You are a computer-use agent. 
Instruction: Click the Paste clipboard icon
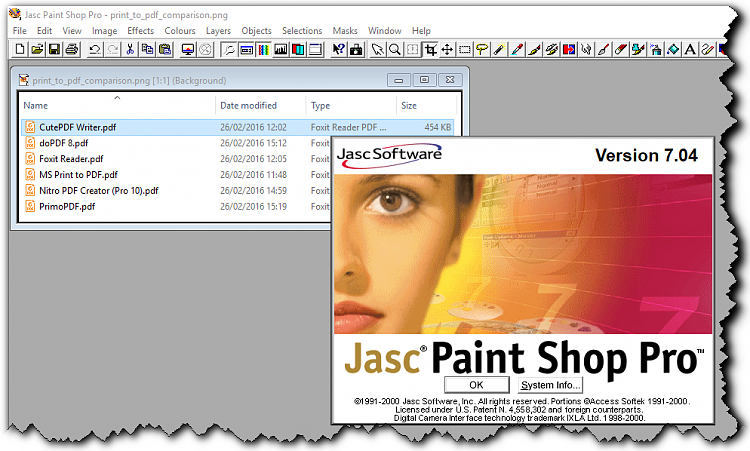click(165, 49)
